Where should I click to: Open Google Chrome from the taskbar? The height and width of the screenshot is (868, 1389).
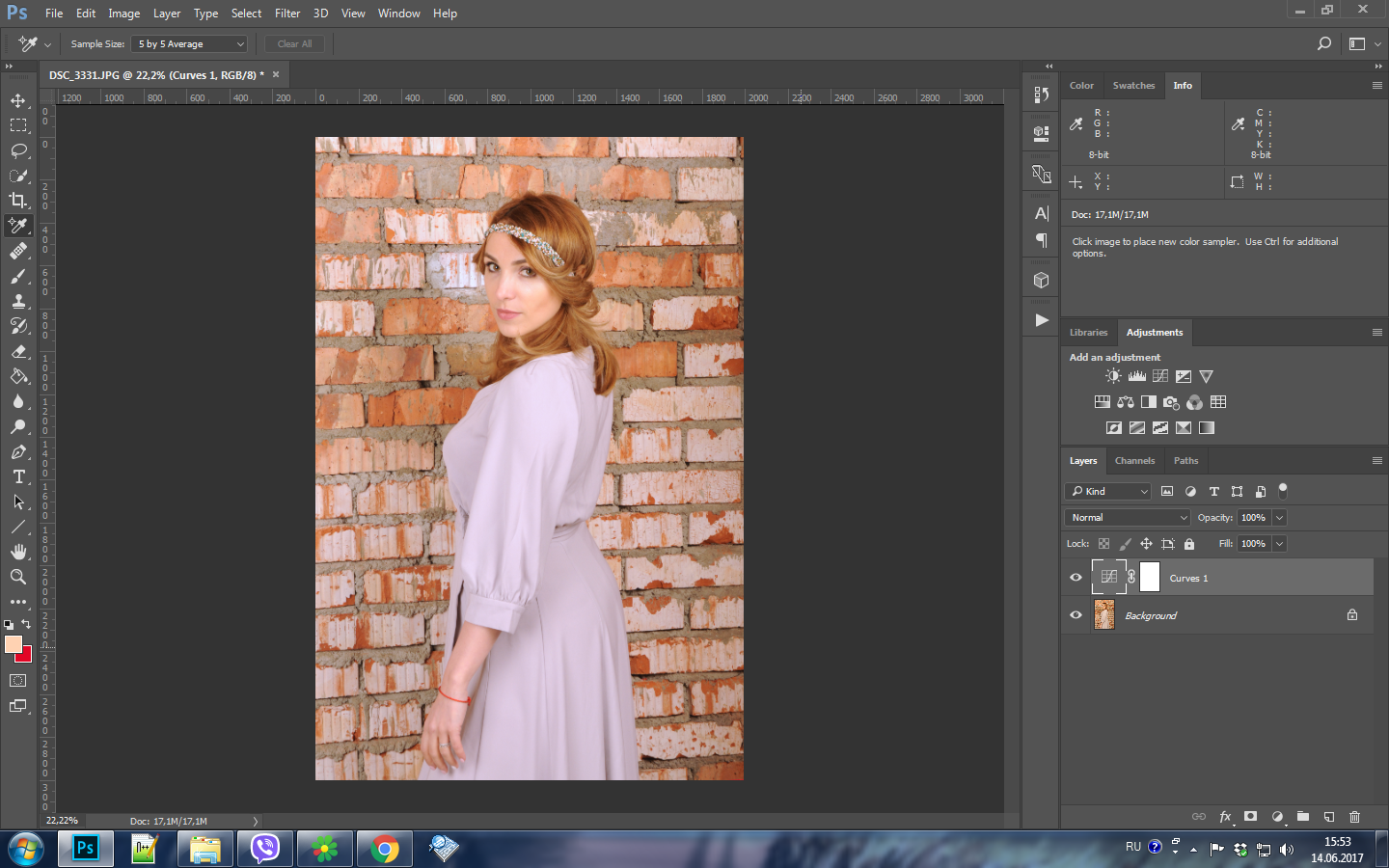click(385, 849)
